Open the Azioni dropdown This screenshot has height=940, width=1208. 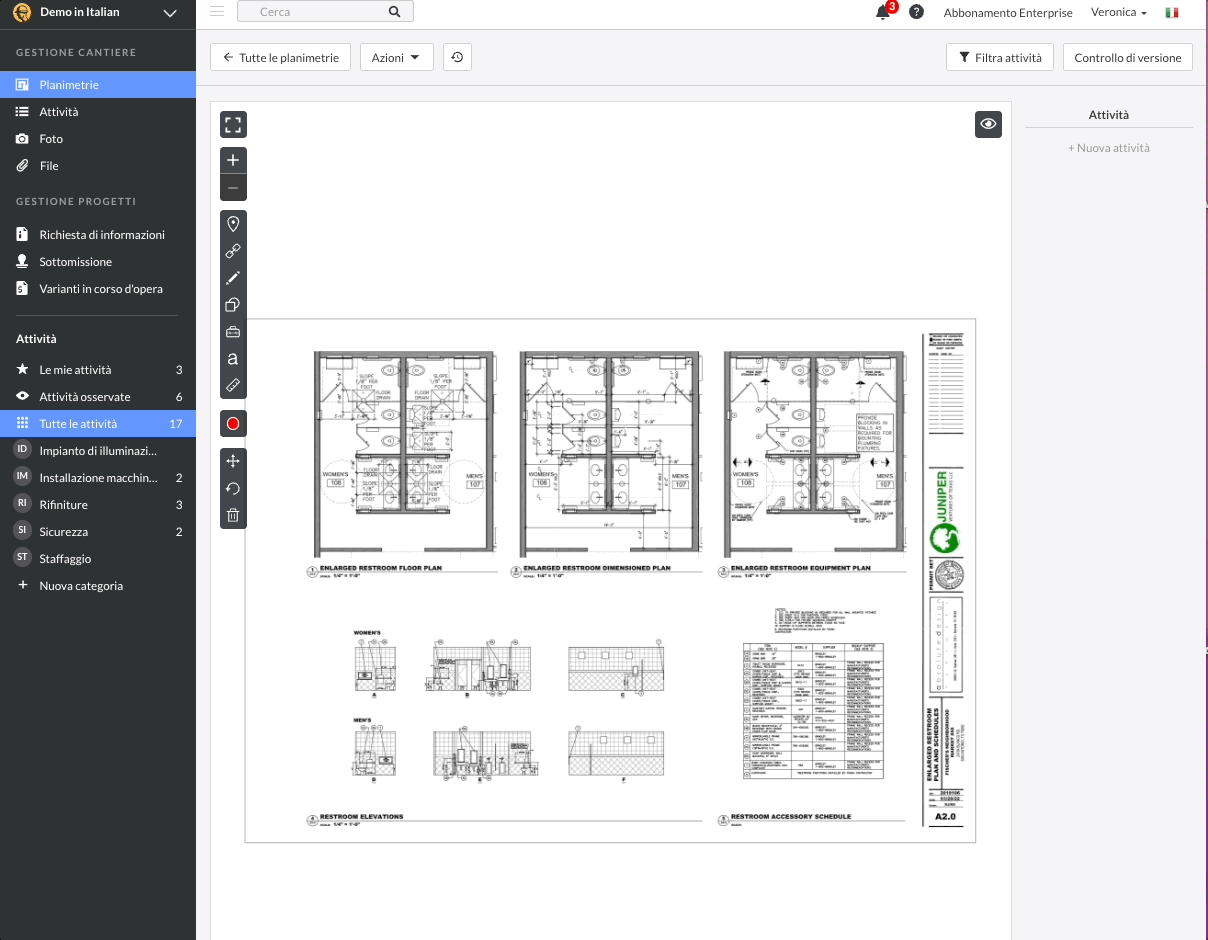396,58
